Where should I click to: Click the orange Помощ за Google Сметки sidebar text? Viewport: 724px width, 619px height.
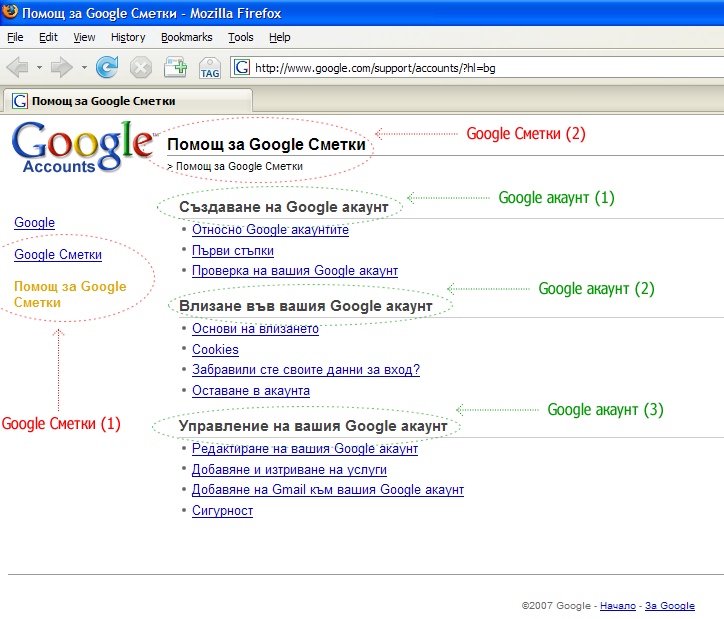coord(70,294)
